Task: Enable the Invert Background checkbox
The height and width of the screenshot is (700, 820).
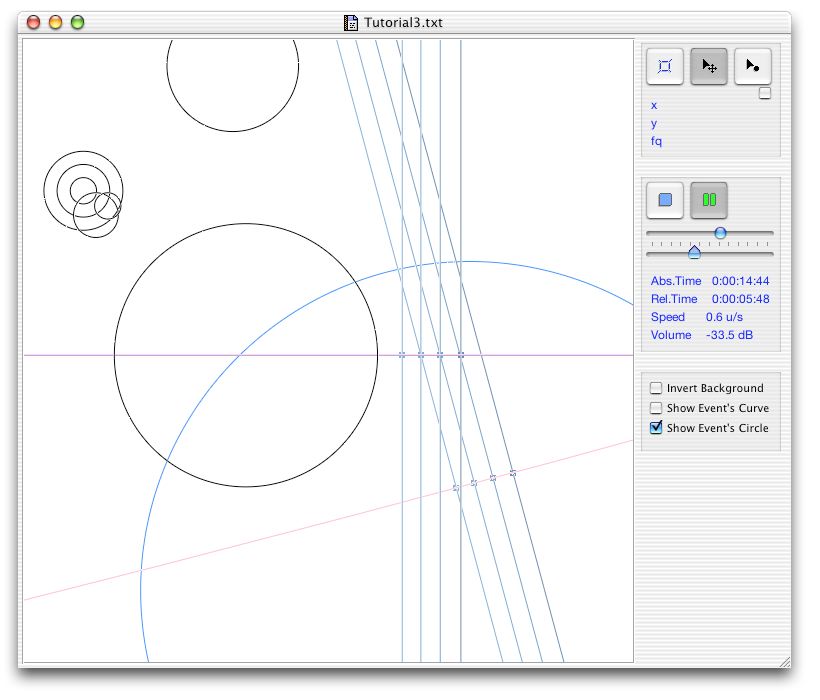Action: 656,388
